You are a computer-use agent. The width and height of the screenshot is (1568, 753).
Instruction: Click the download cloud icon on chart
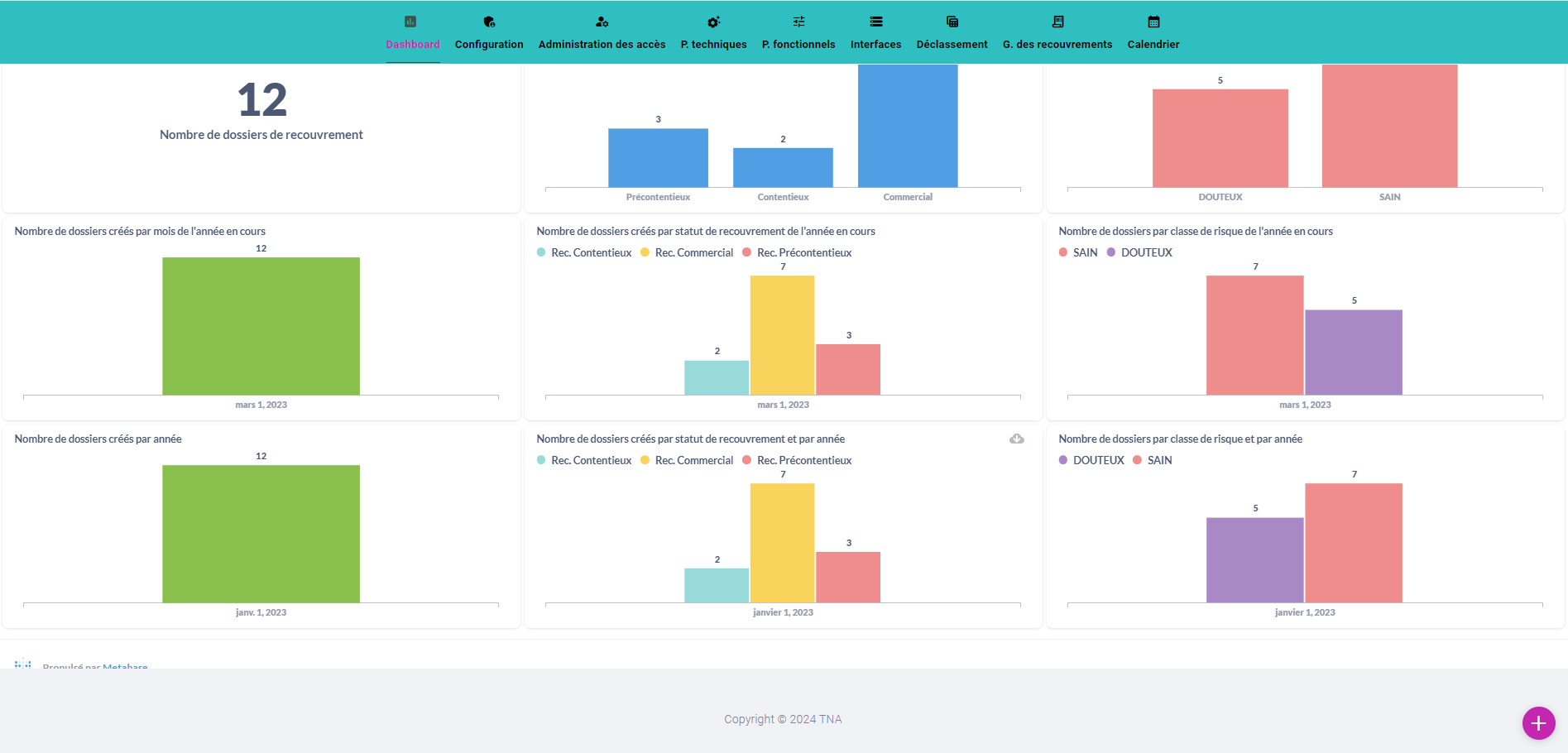click(1017, 439)
